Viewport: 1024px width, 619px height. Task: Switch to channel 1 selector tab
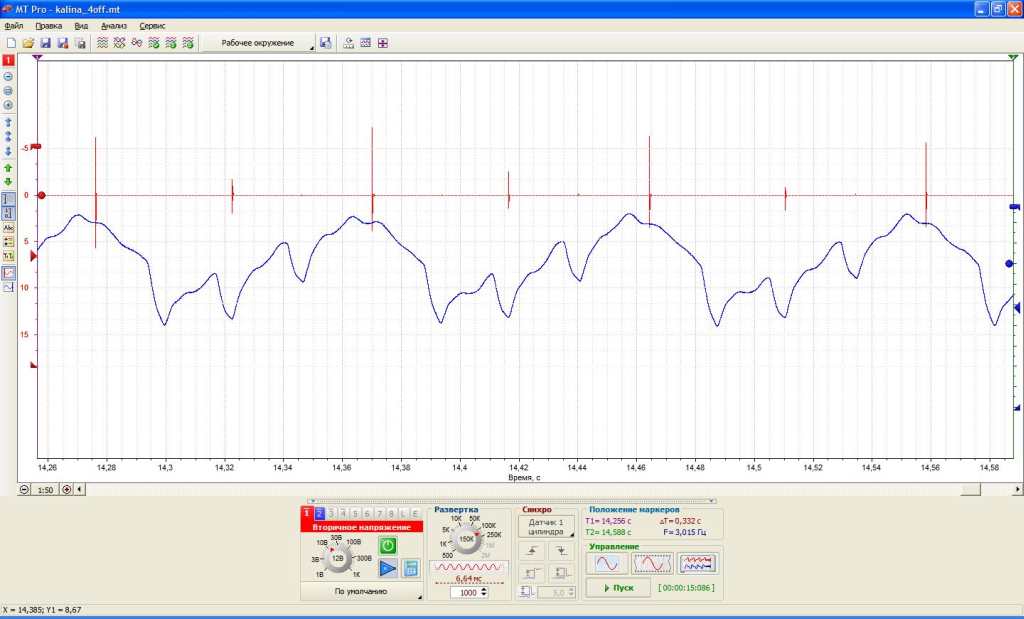point(307,514)
